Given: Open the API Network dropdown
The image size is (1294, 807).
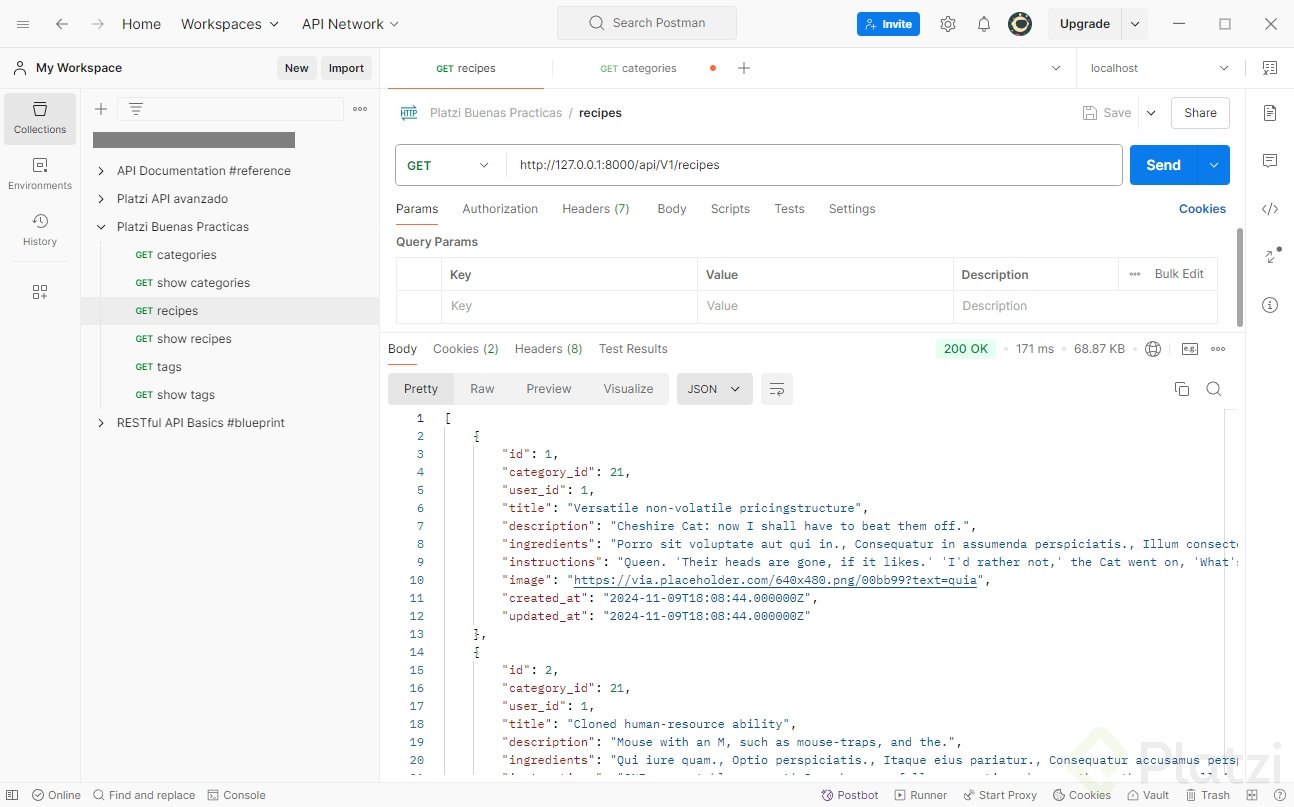Looking at the screenshot, I should click(350, 24).
